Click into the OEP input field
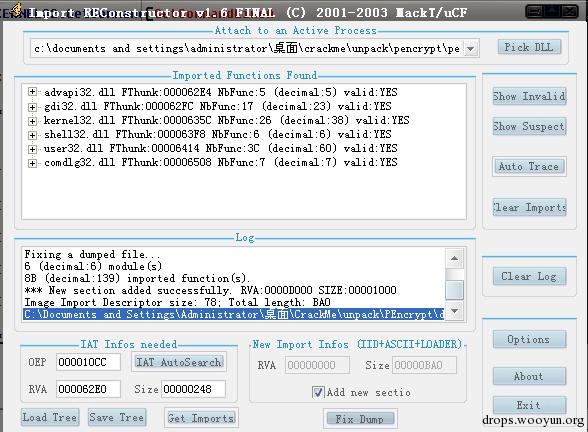 (88, 362)
